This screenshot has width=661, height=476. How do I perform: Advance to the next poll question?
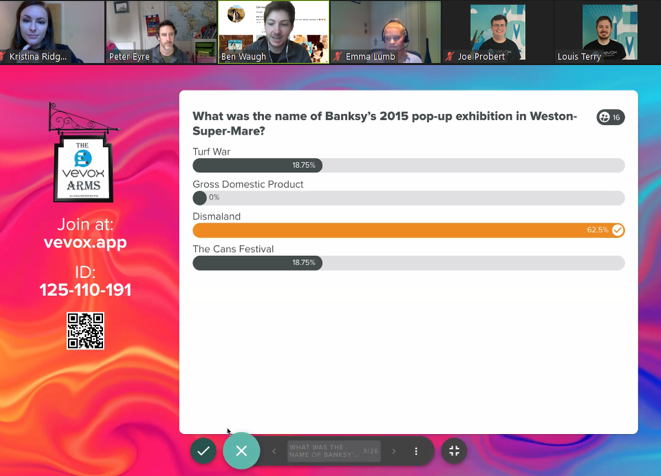[x=394, y=451]
